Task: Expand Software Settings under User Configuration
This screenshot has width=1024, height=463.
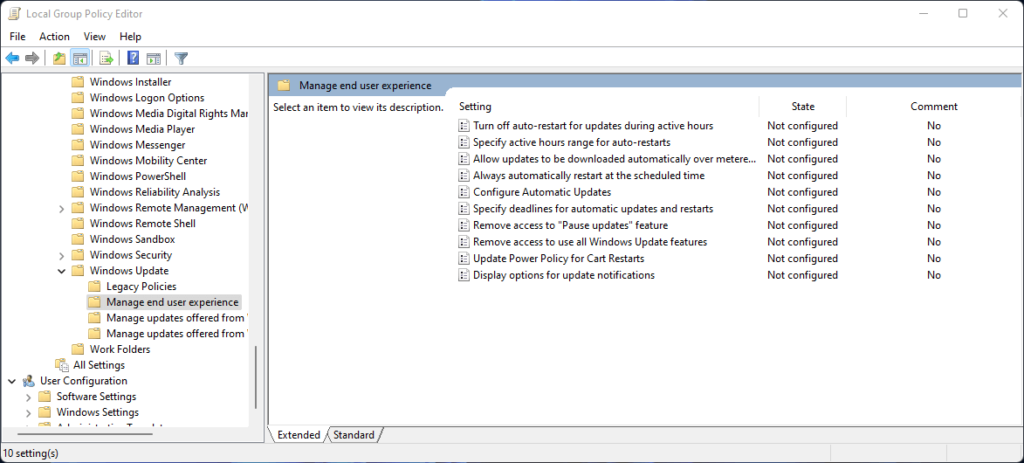Action: pos(28,397)
